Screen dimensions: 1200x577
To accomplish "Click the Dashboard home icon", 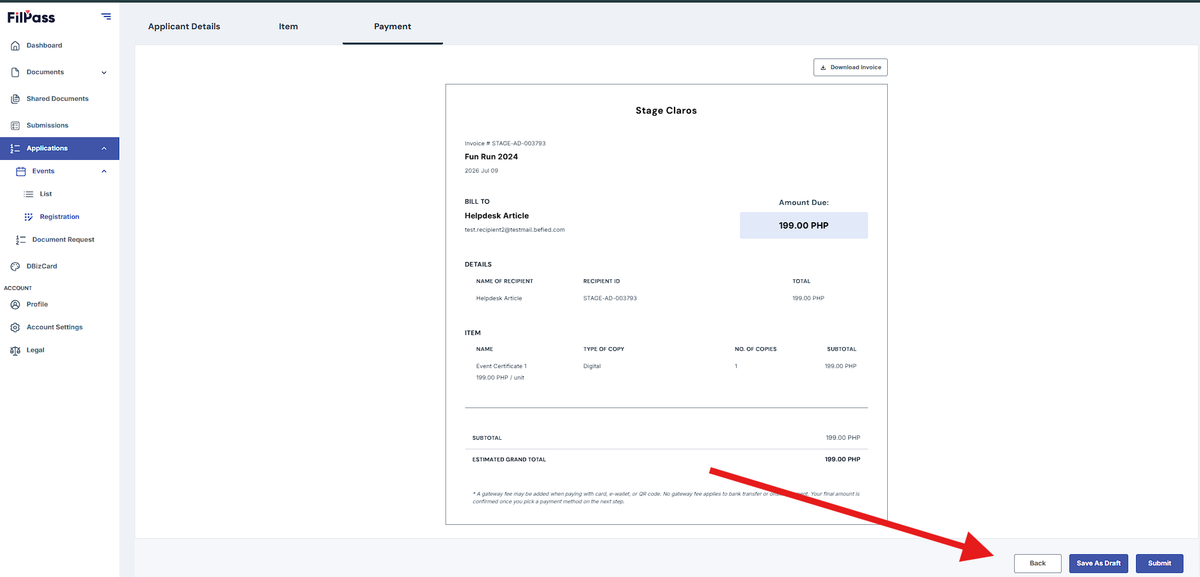I will tap(15, 46).
